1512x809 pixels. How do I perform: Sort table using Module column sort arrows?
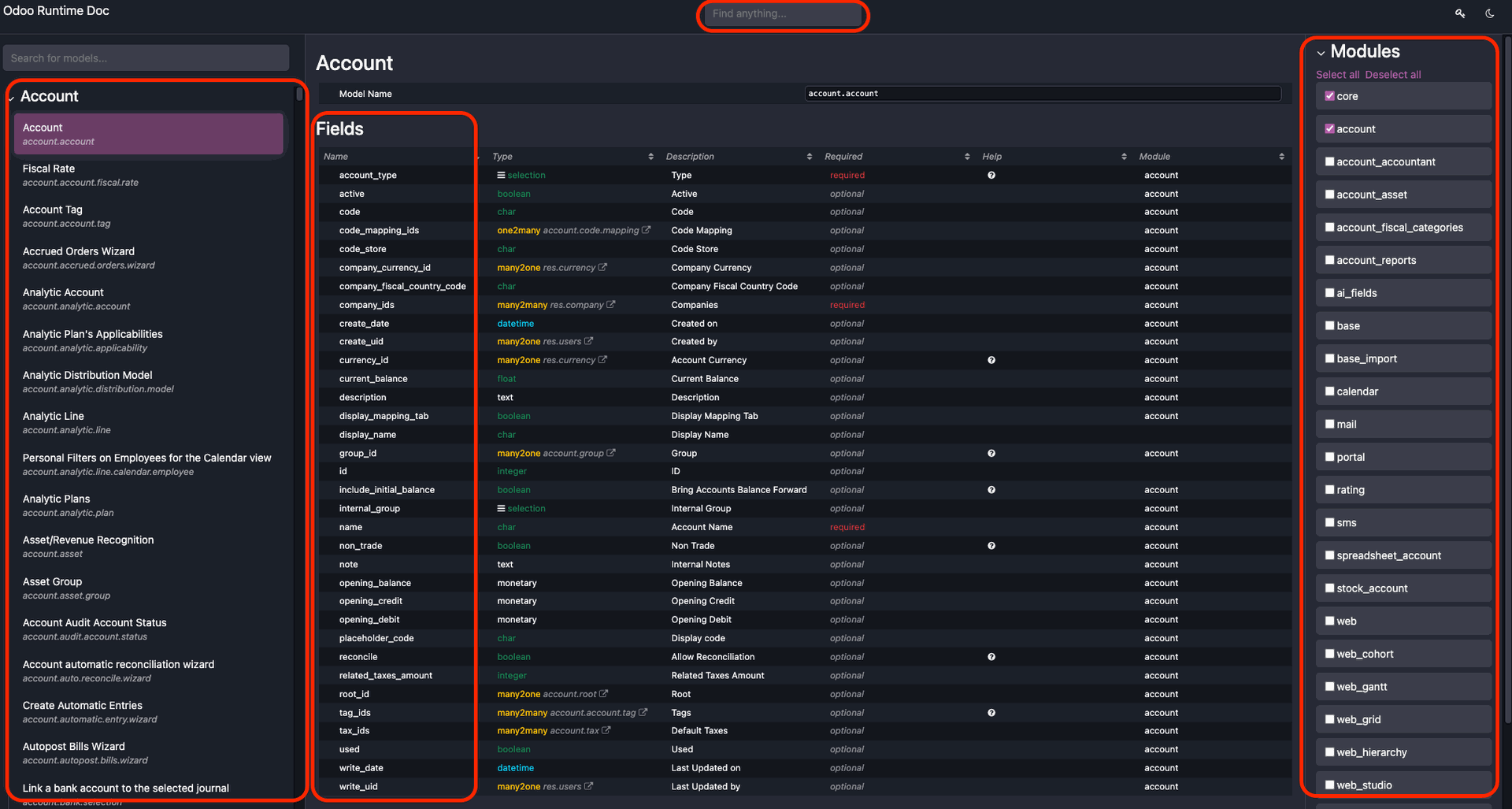pos(1282,156)
